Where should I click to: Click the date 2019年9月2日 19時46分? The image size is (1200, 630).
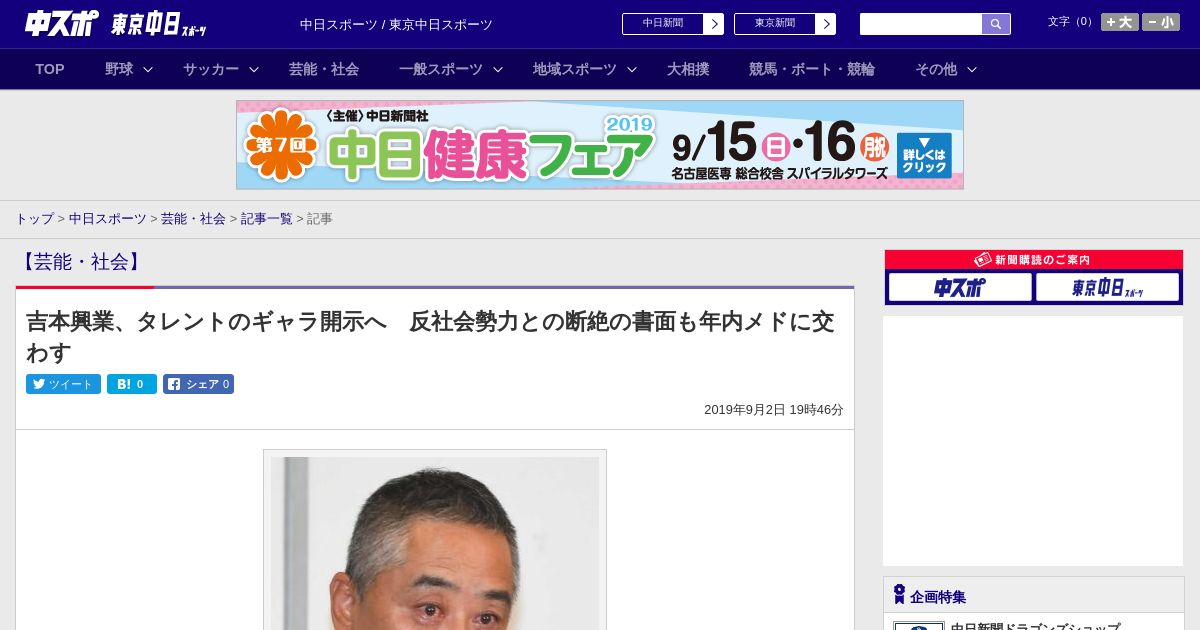[774, 410]
